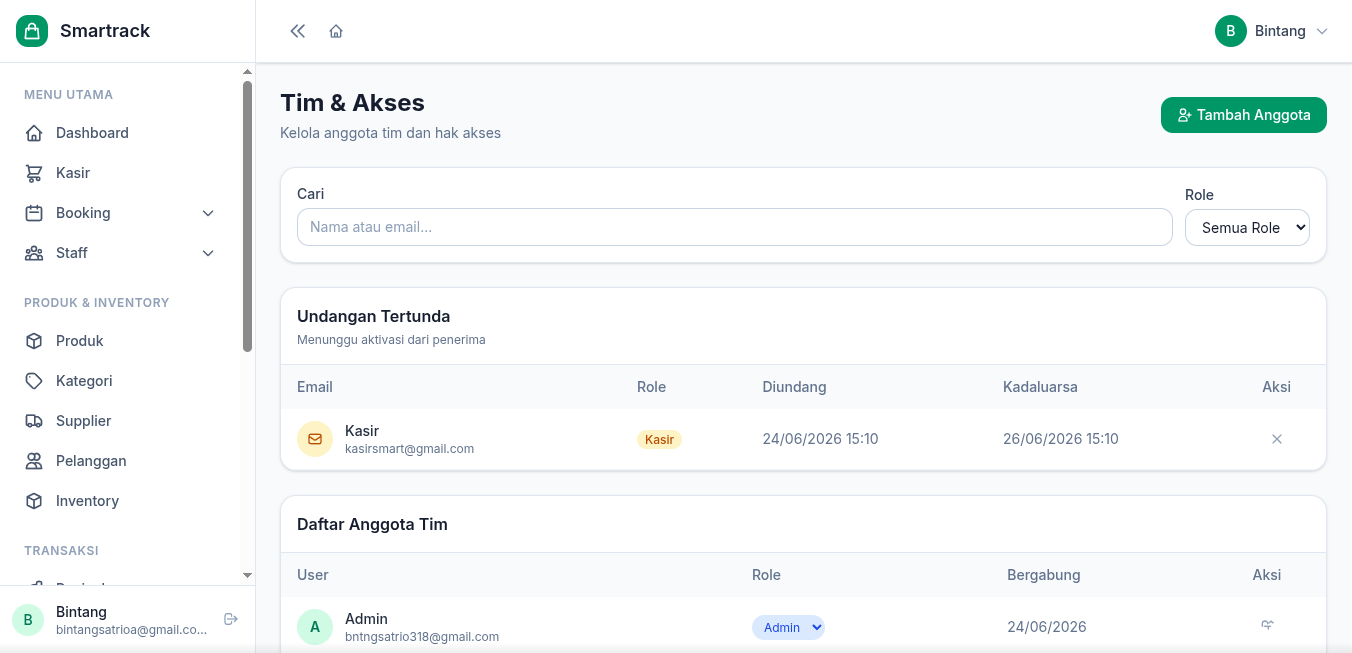
Task: Click the green B avatar in header
Action: coord(1231,31)
